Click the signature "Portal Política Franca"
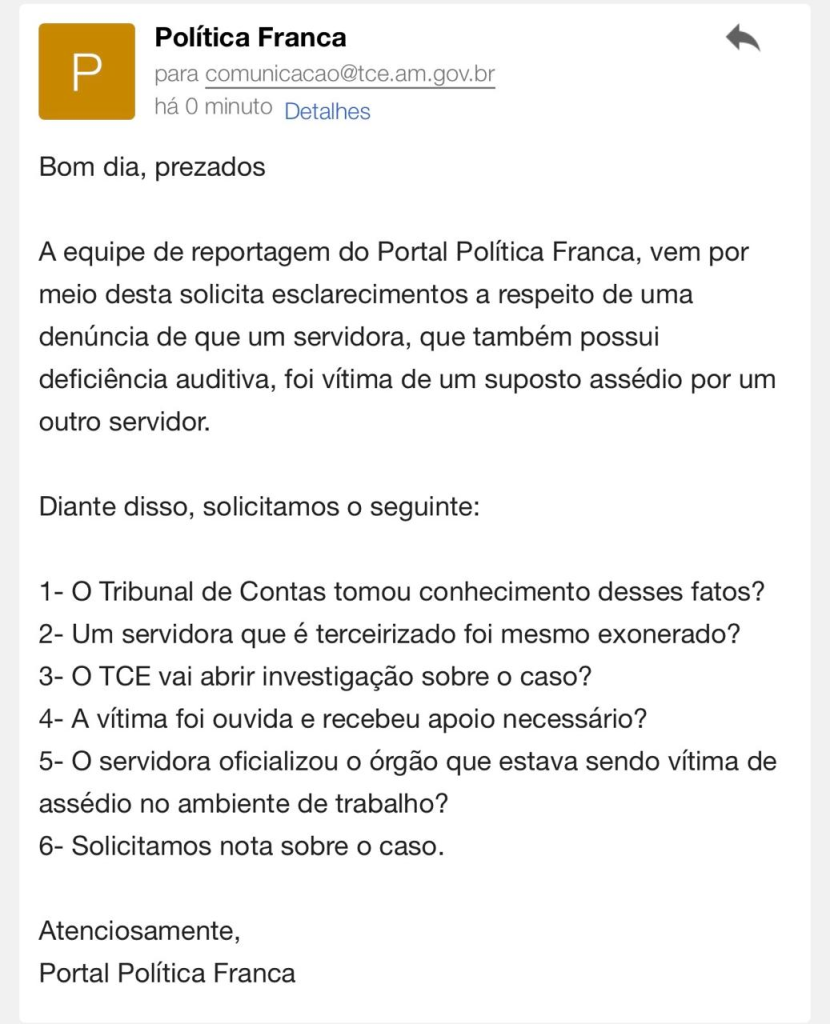The height and width of the screenshot is (1024, 830). (167, 973)
